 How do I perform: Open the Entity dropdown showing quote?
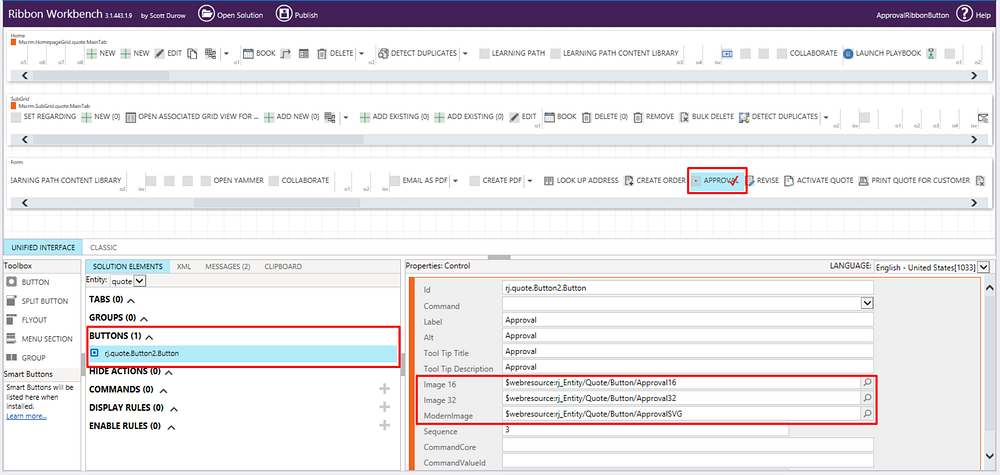coord(139,282)
